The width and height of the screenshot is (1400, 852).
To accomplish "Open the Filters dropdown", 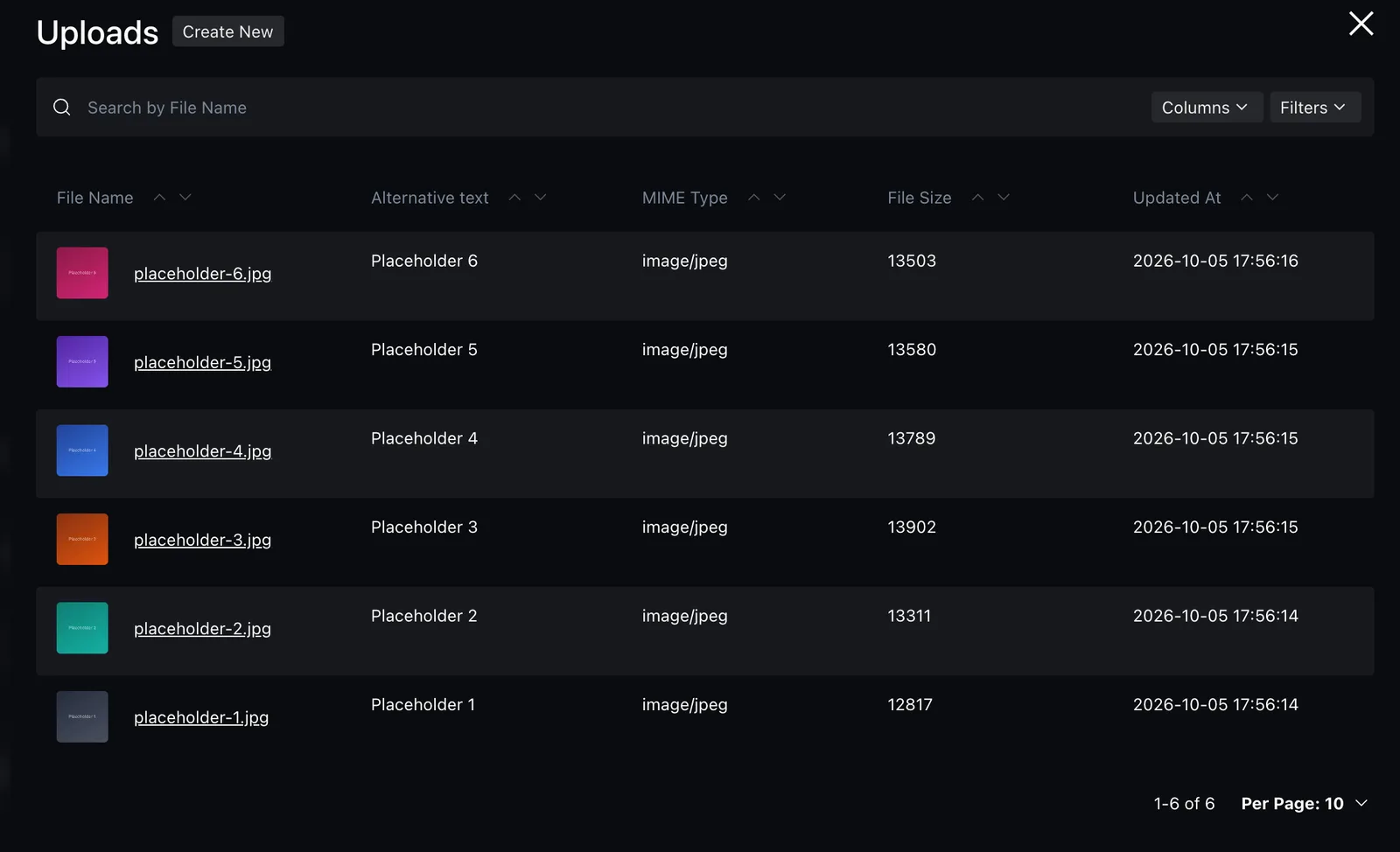I will (1314, 108).
